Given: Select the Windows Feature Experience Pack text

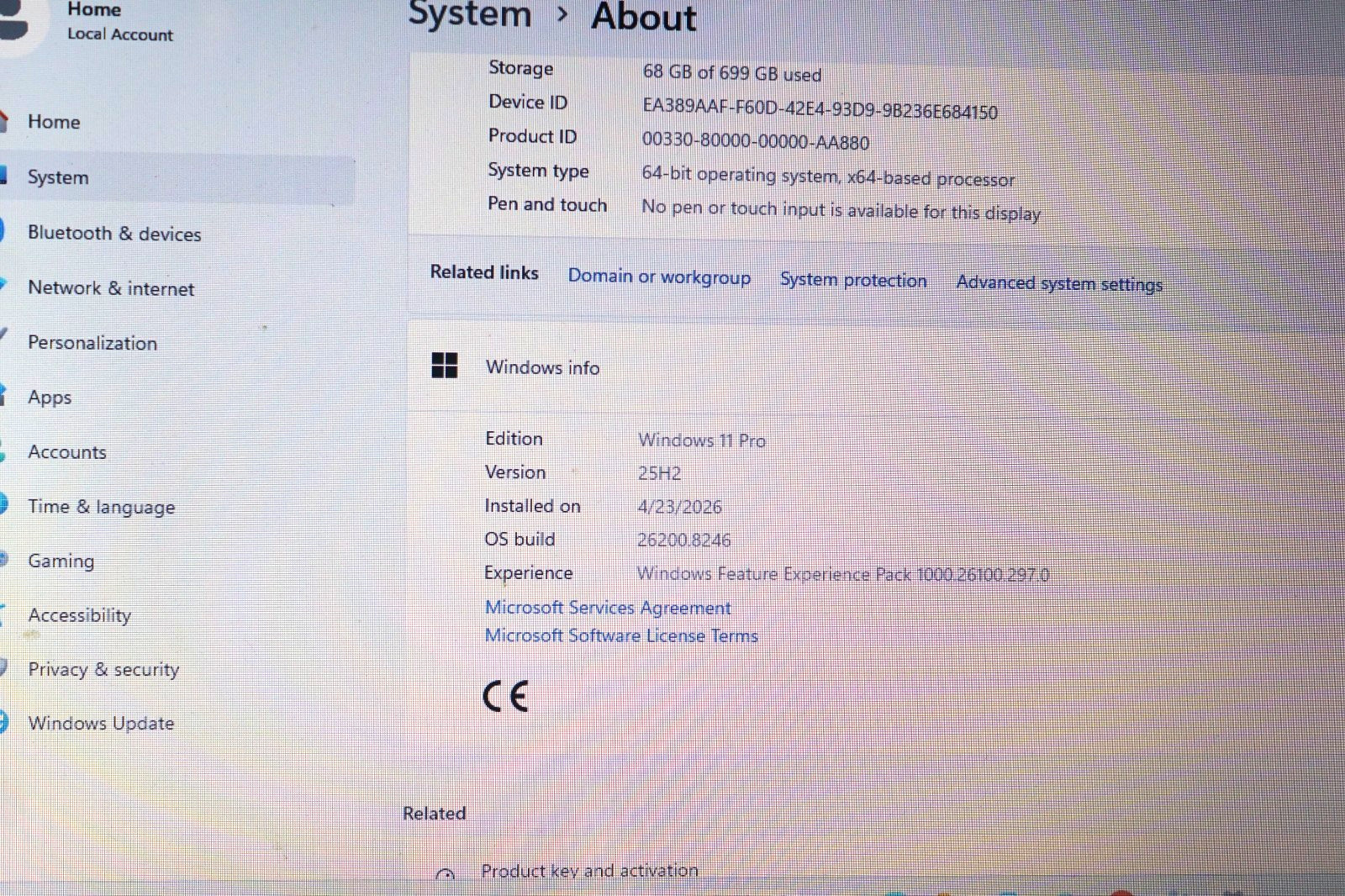Looking at the screenshot, I should pyautogui.click(x=843, y=574).
